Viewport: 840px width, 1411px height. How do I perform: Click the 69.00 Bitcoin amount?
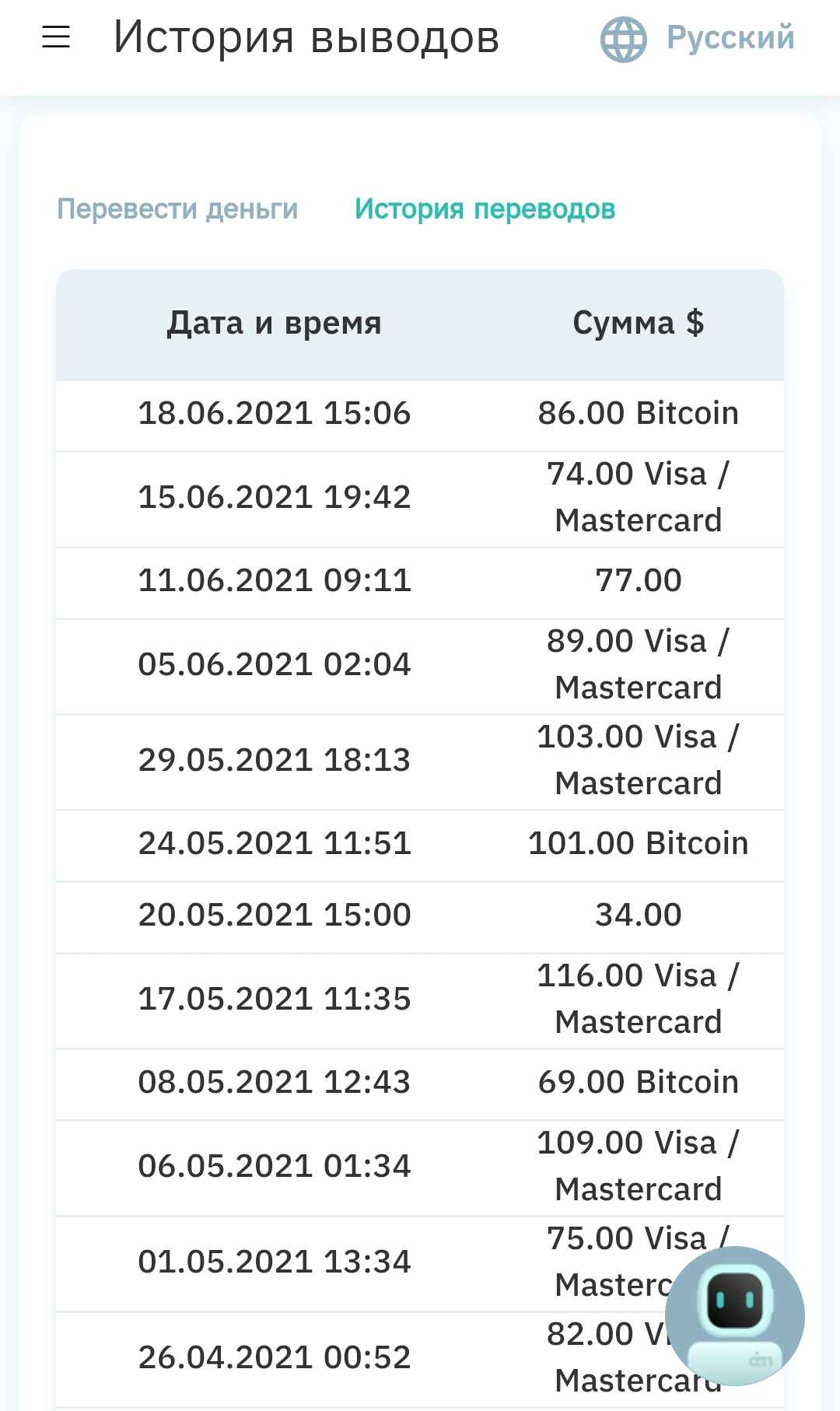click(639, 1083)
